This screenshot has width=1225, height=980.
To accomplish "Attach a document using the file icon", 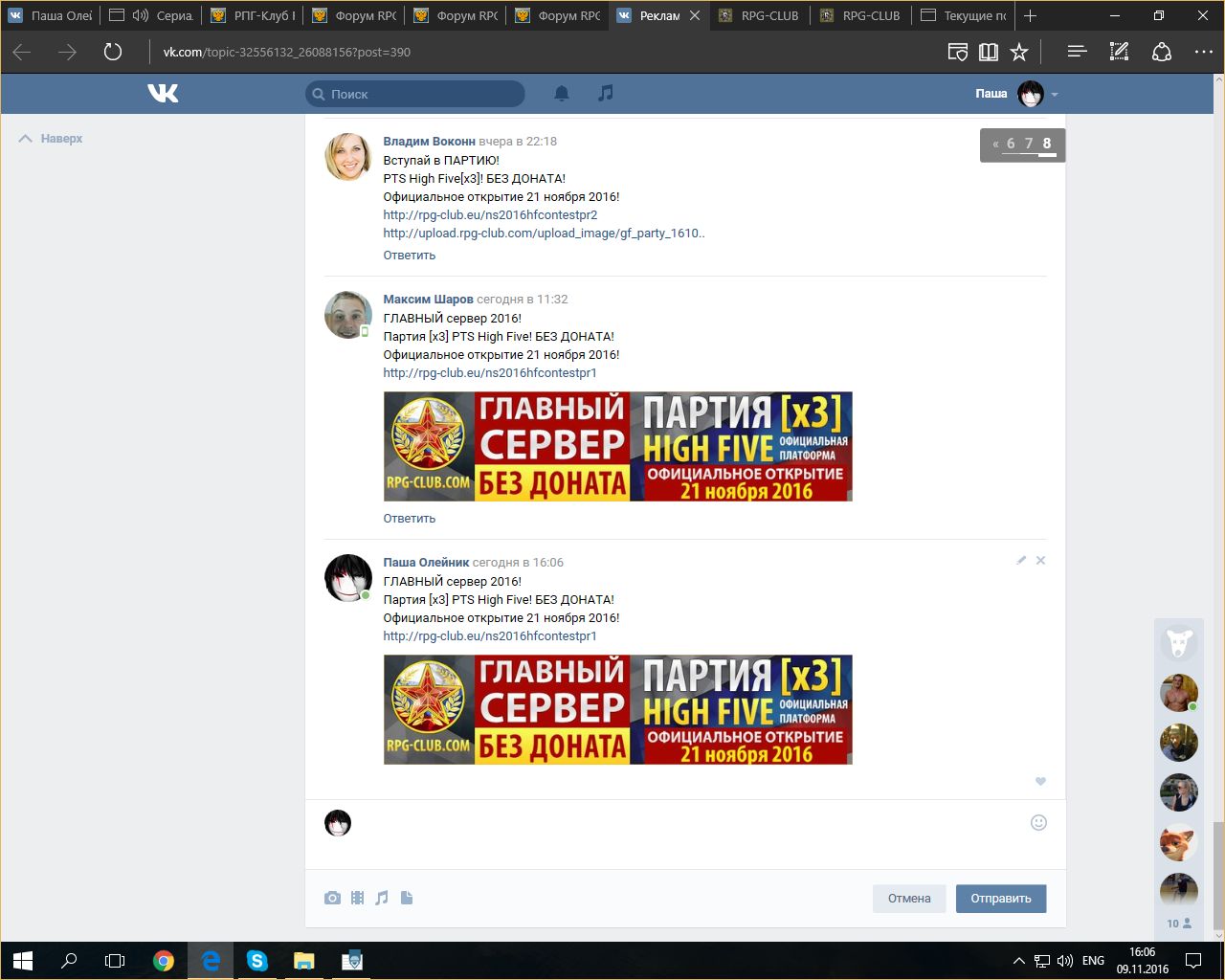I will tap(407, 898).
